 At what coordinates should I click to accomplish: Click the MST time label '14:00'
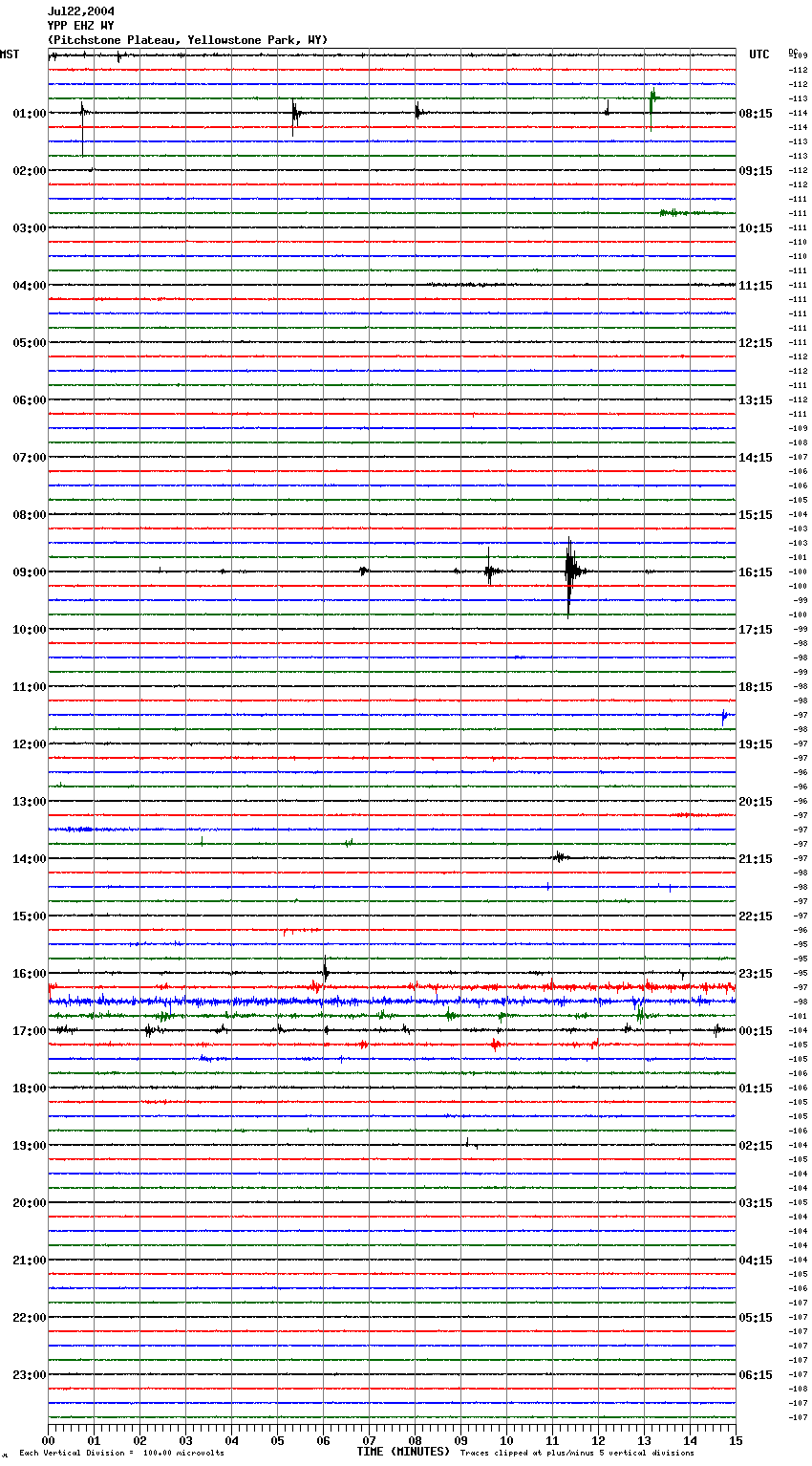point(30,859)
